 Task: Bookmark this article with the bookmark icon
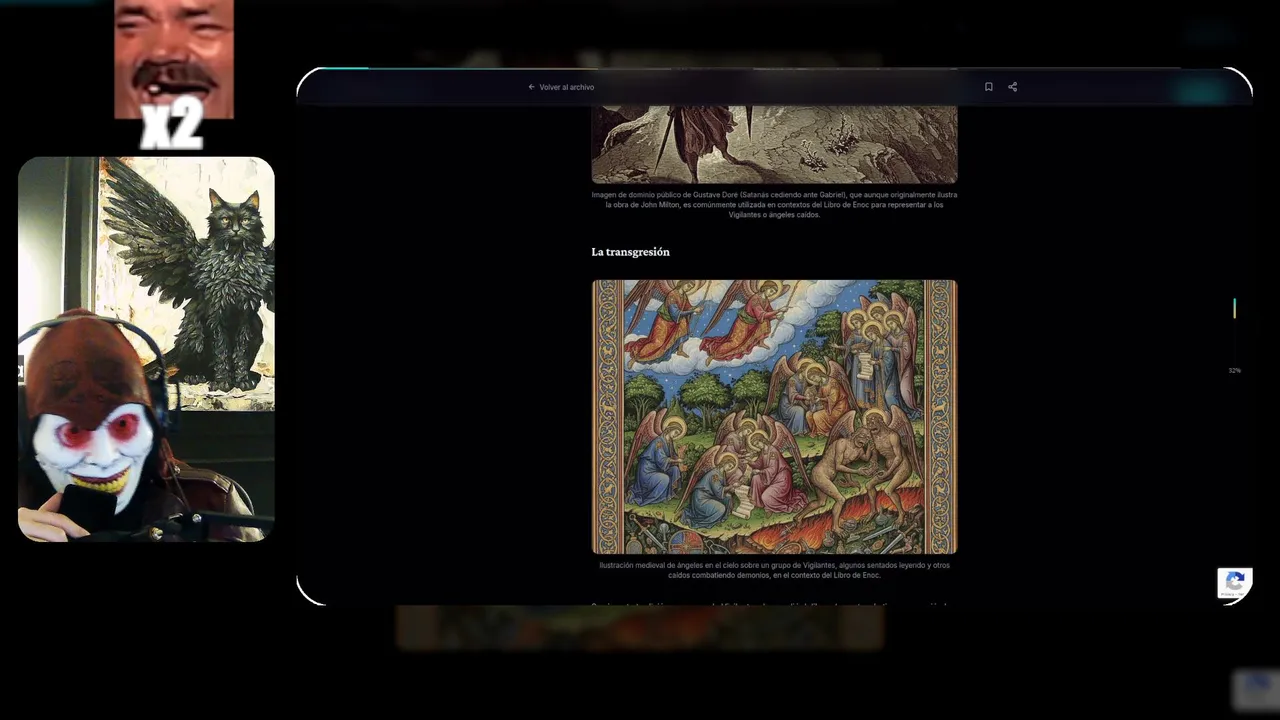coord(988,87)
